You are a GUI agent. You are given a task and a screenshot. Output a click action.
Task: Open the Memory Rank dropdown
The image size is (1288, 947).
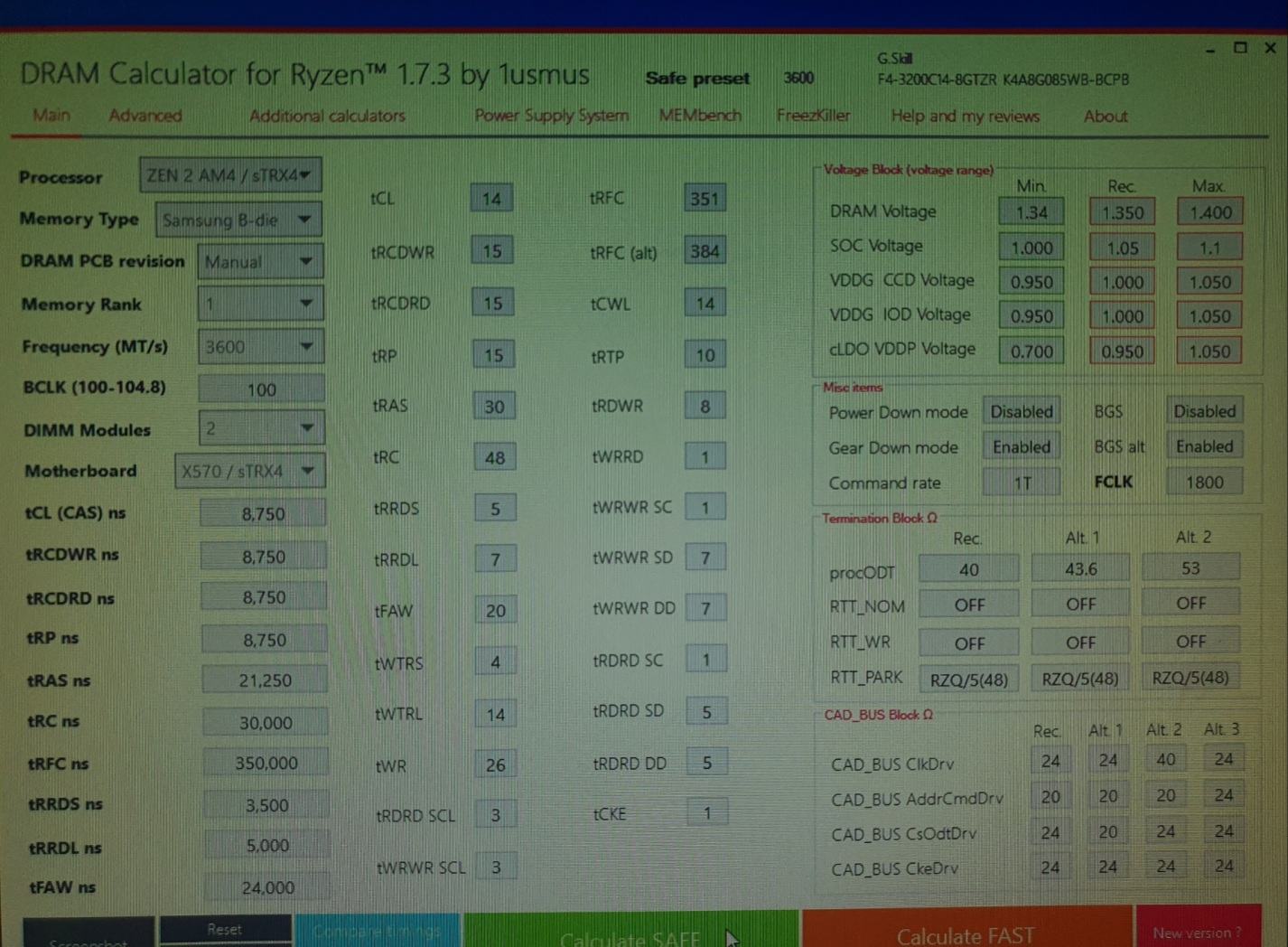point(260,304)
